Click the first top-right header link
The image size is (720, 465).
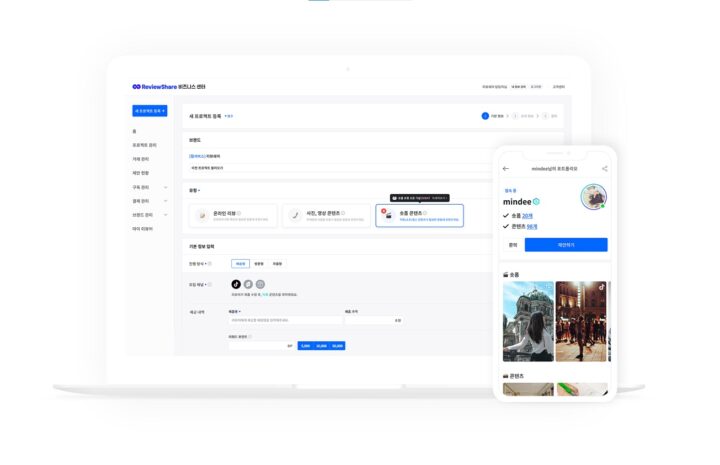click(495, 87)
